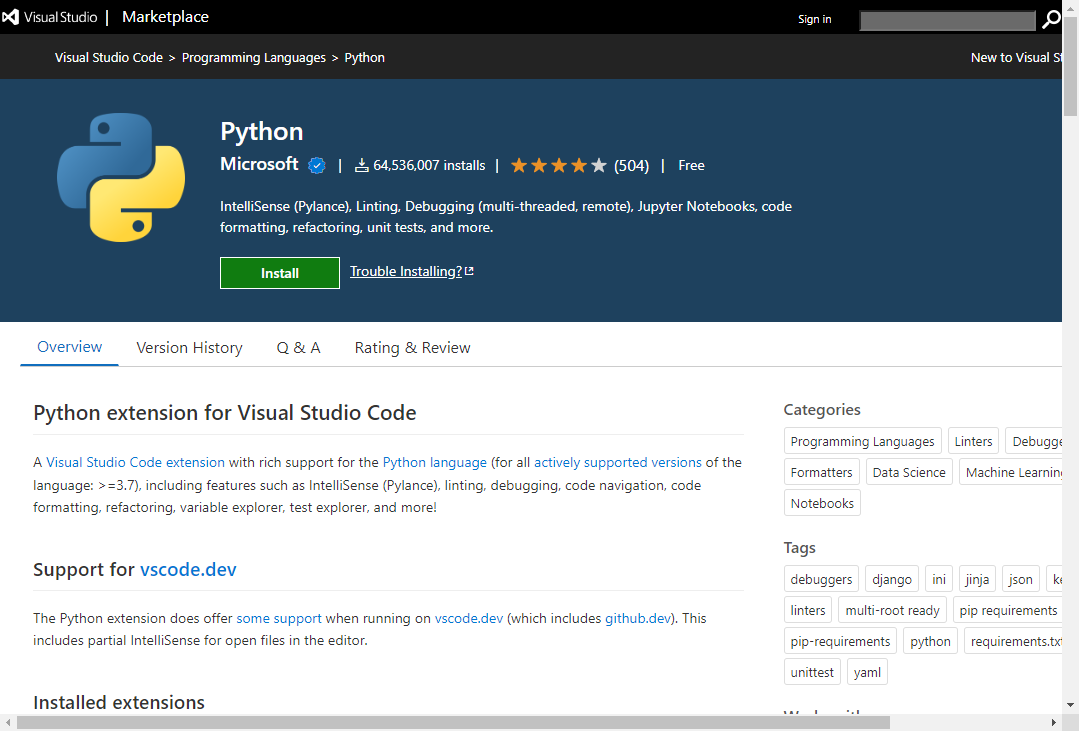Image resolution: width=1079 pixels, height=731 pixels.
Task: Switch to the Overview tab
Action: (70, 347)
